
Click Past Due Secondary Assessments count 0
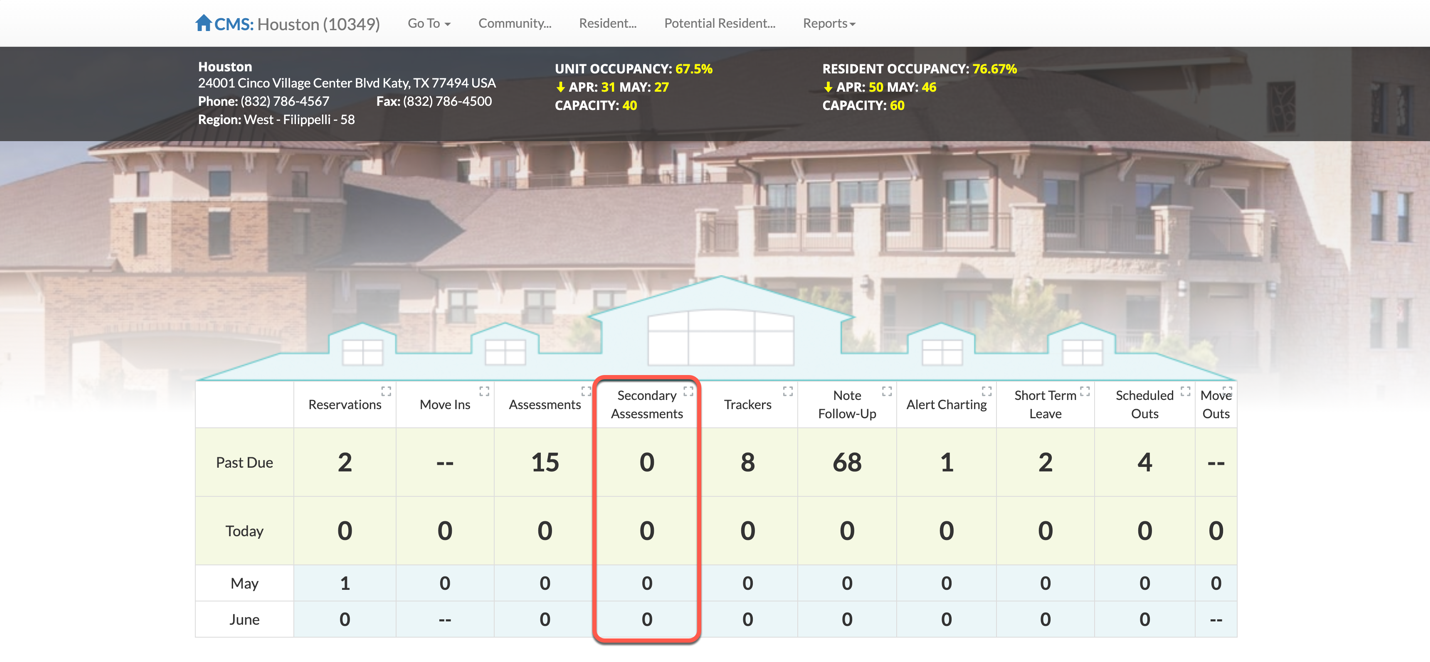click(647, 462)
